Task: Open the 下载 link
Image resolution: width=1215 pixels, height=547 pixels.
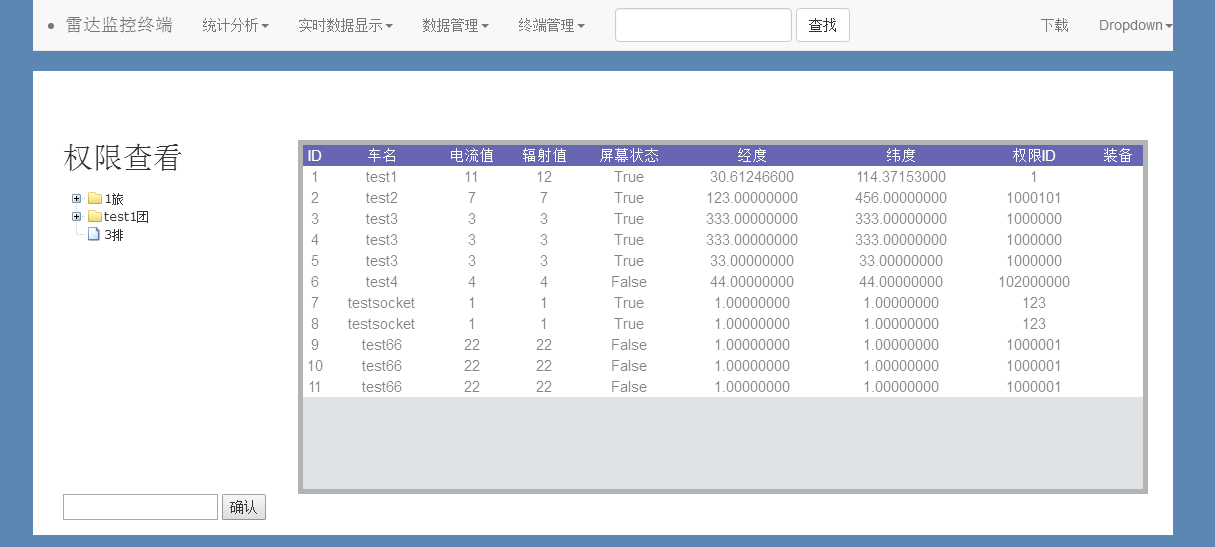Action: (x=1054, y=25)
